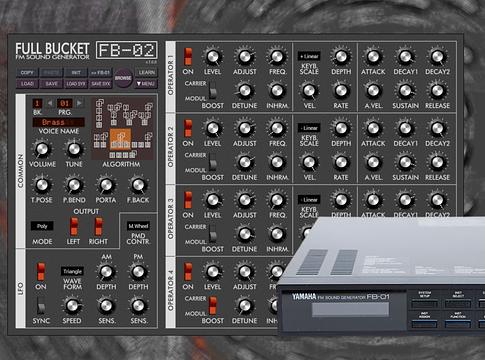Toggle Operator 2 ON switch

pyautogui.click(x=188, y=128)
